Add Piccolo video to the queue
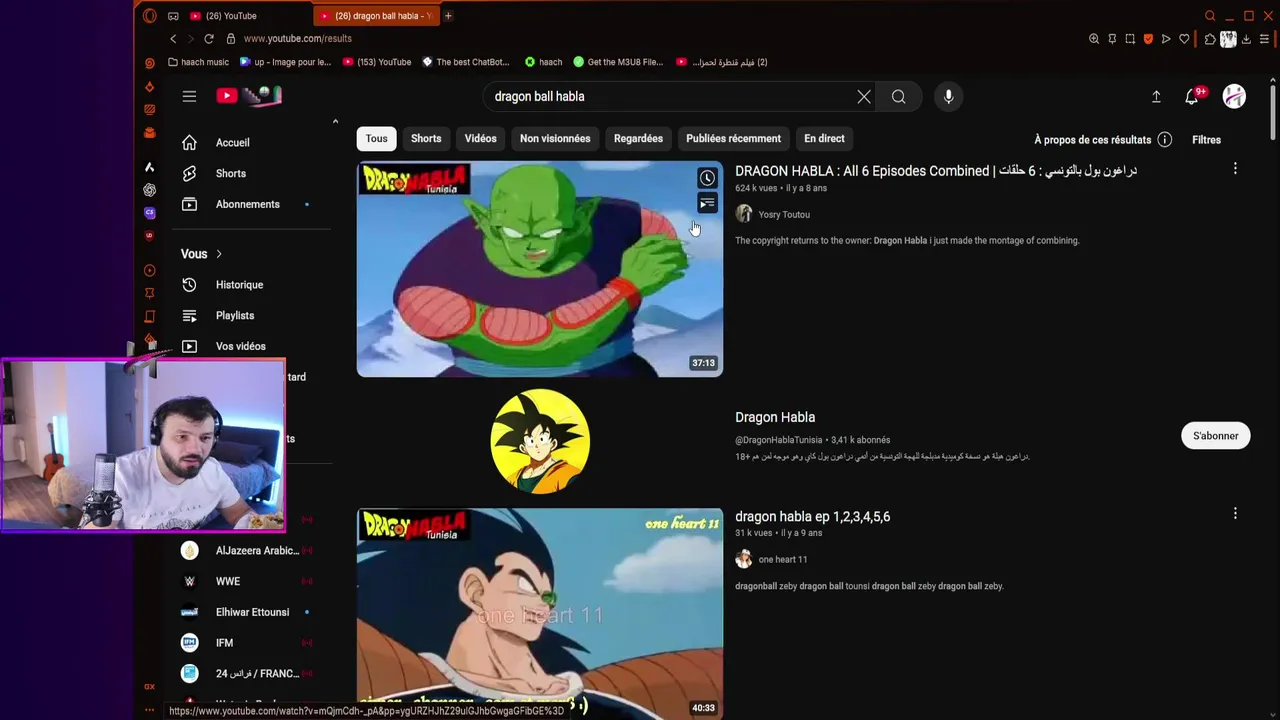This screenshot has height=720, width=1280. [707, 204]
